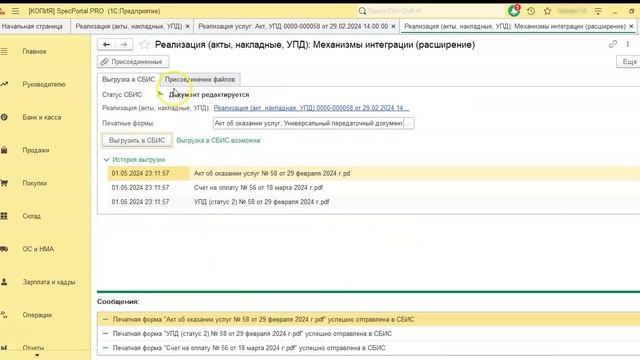Viewport: 640px width, 360px height.
Task: Open Руководителю section in sidebar
Action: click(x=44, y=84)
